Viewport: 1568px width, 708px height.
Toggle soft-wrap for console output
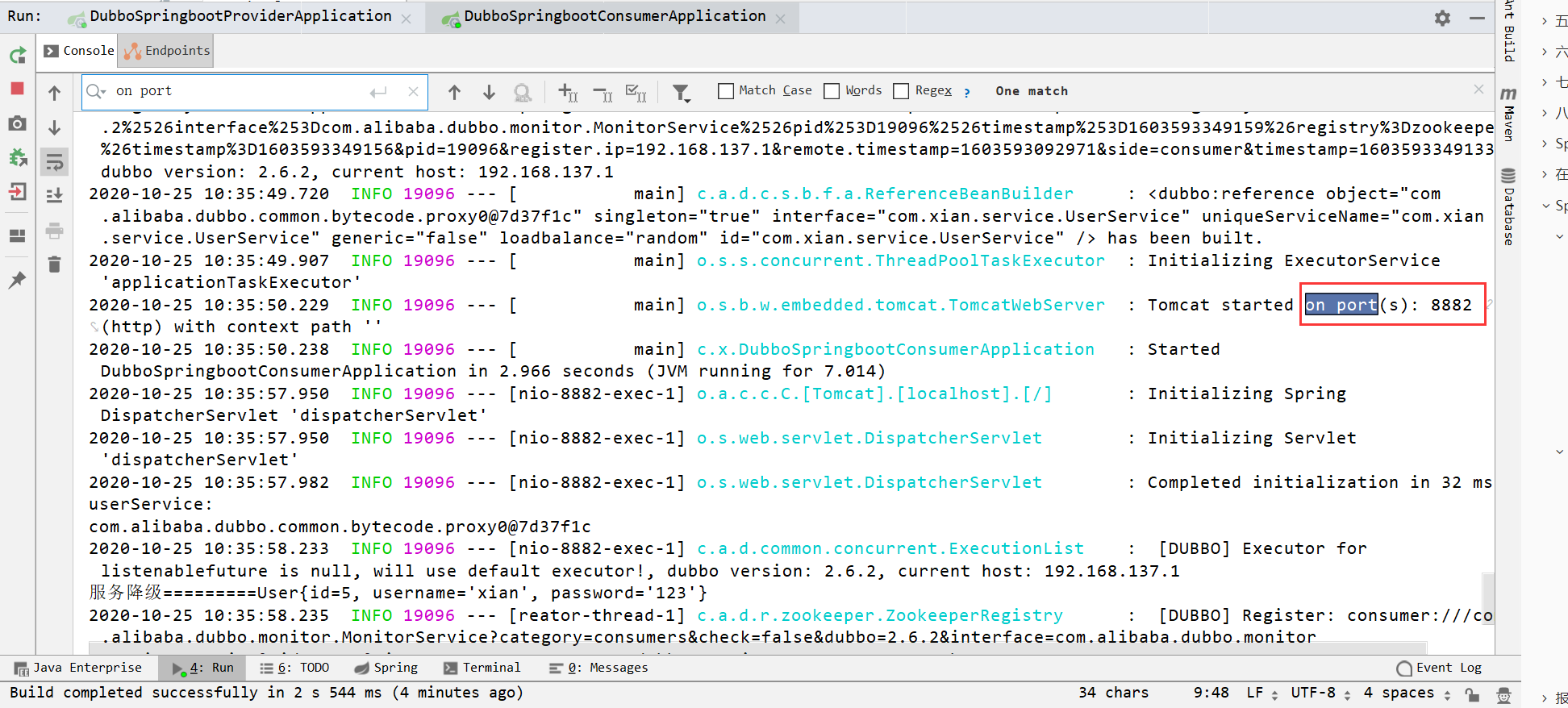point(54,162)
